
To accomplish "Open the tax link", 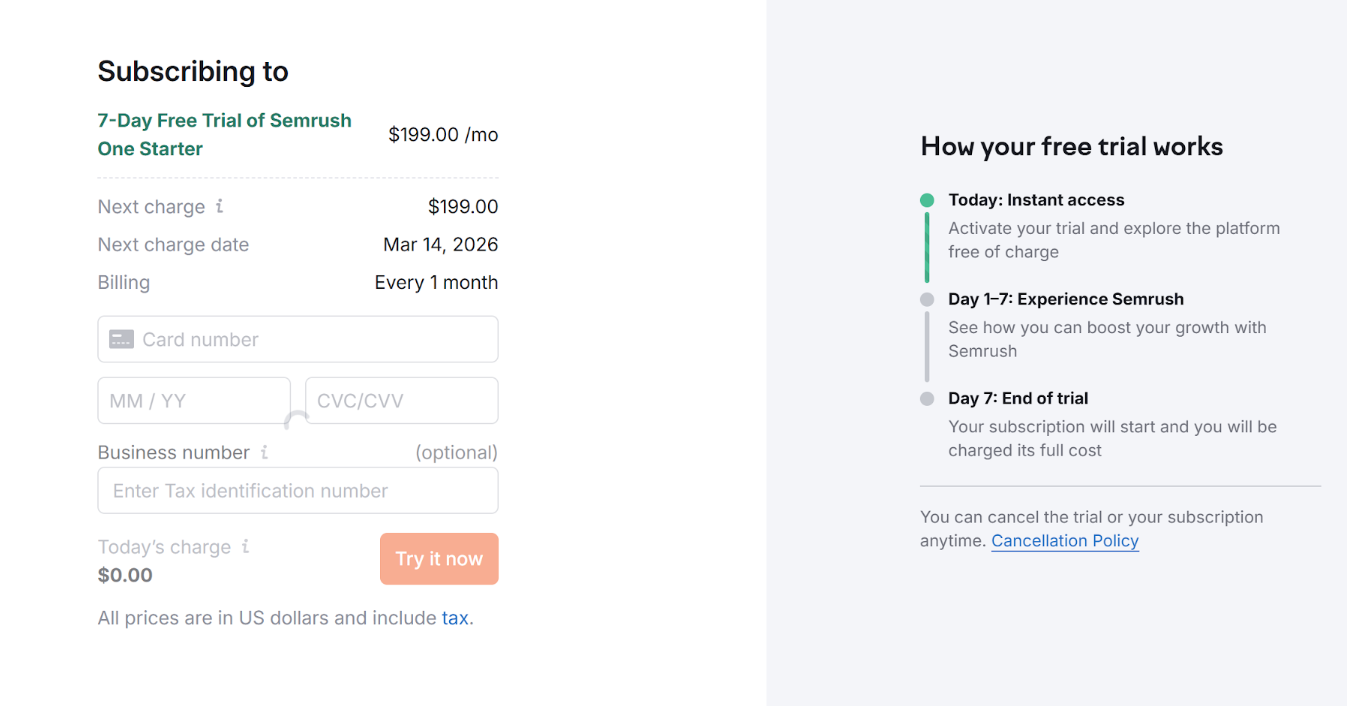I will click(455, 618).
